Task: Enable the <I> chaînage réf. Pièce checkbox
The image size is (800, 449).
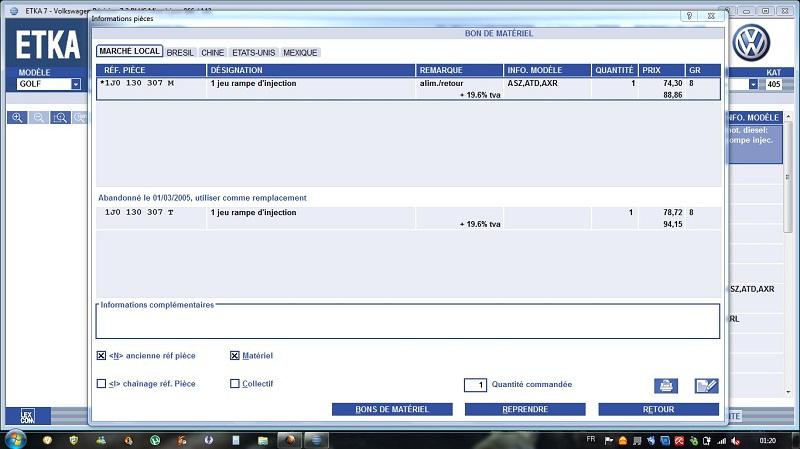Action: (x=101, y=384)
